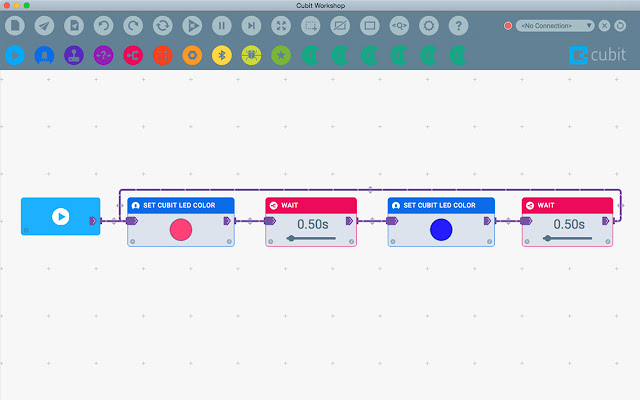640x400 pixels.
Task: Click the first Wait block's time slider
Action: point(312,238)
